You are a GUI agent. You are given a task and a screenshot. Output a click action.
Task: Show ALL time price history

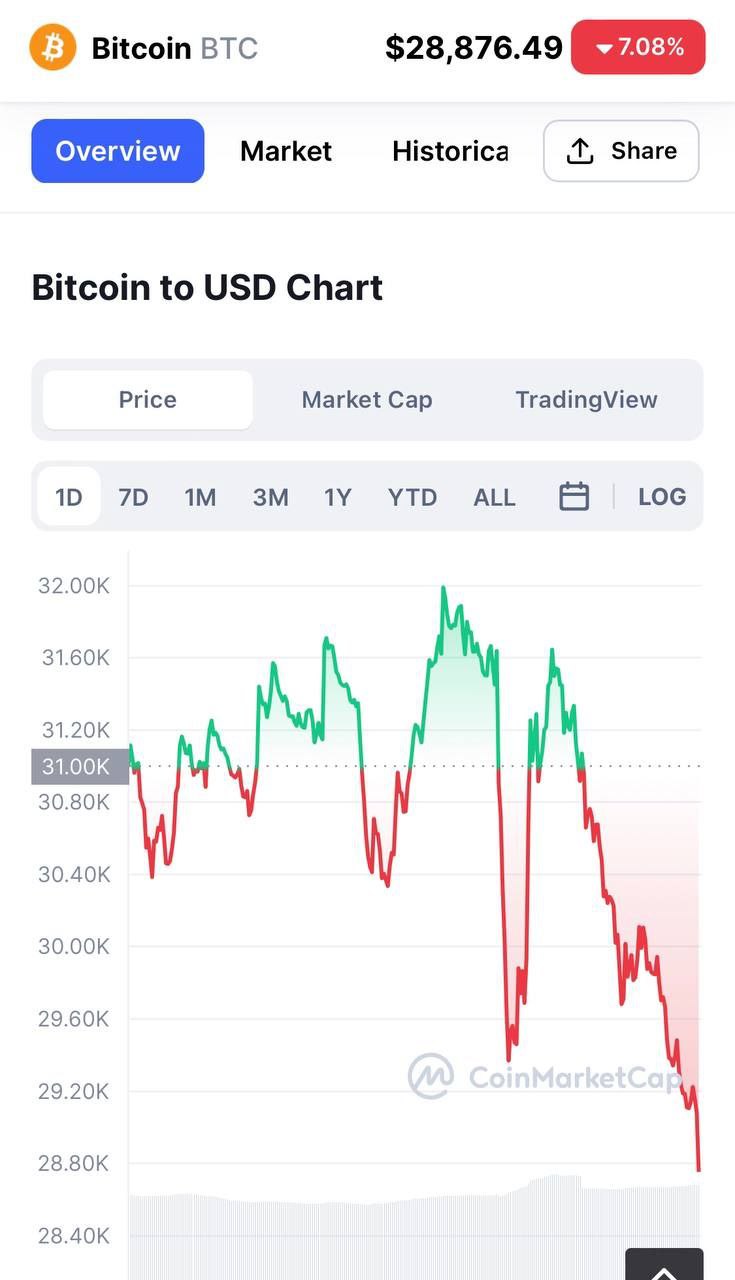(494, 497)
